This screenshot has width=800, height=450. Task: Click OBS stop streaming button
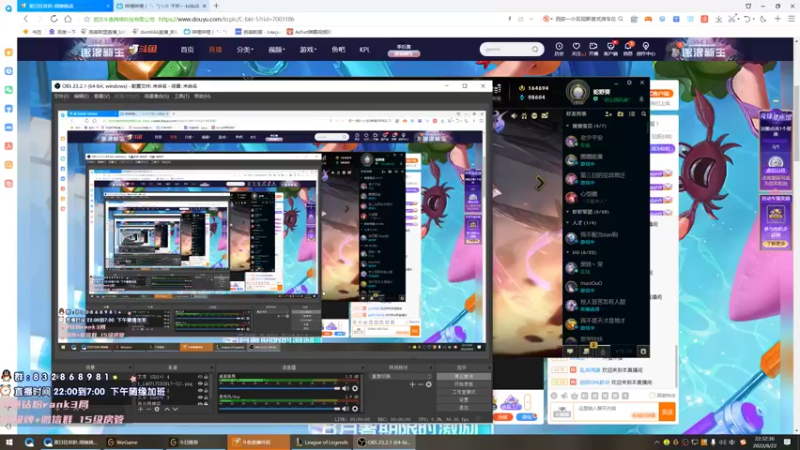(x=463, y=377)
